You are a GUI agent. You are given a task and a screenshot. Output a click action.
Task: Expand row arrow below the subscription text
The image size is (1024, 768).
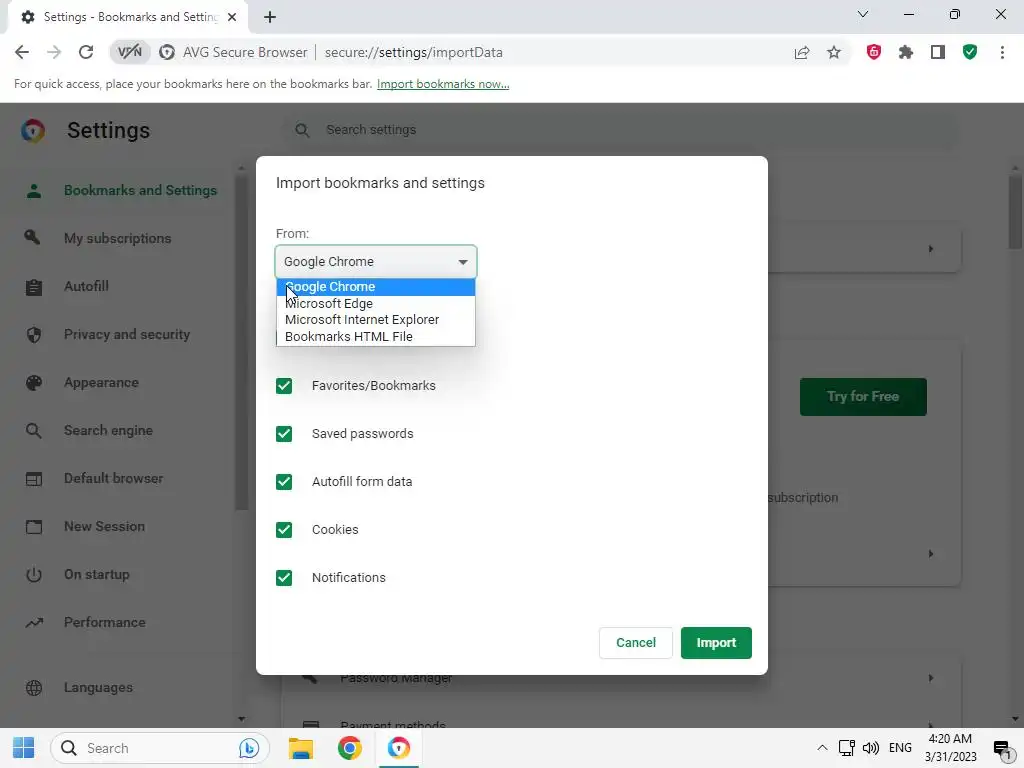click(931, 554)
